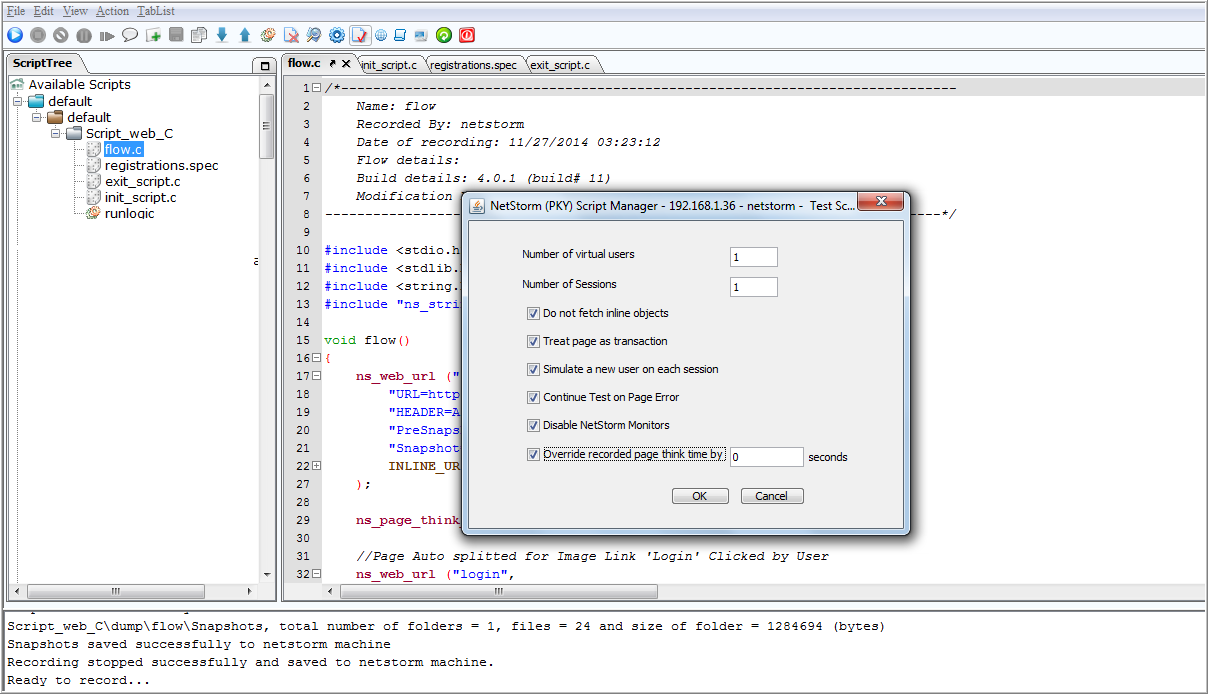Click Cancel in Script Manager dialog

point(771,496)
